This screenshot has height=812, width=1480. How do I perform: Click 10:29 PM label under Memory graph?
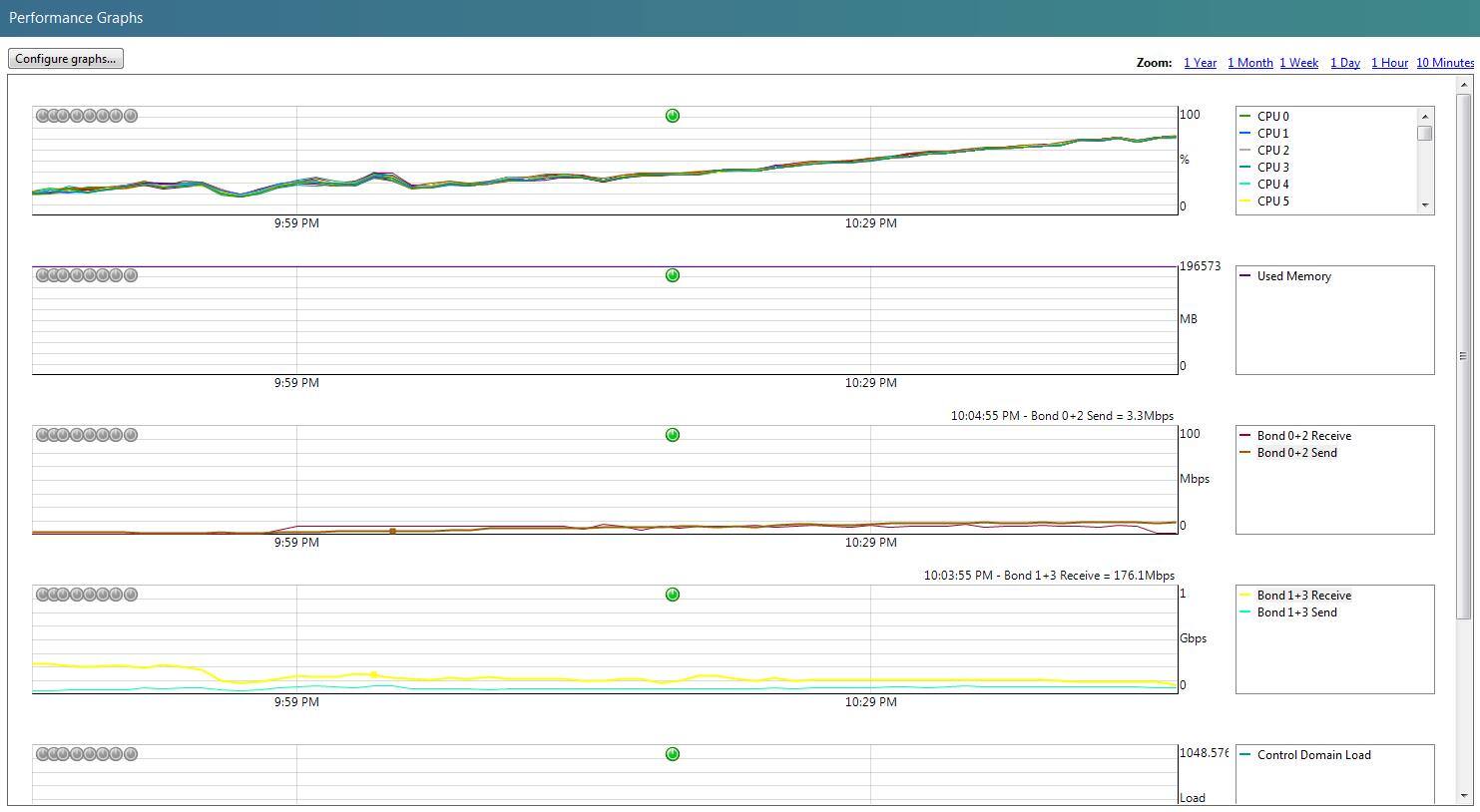coord(870,383)
